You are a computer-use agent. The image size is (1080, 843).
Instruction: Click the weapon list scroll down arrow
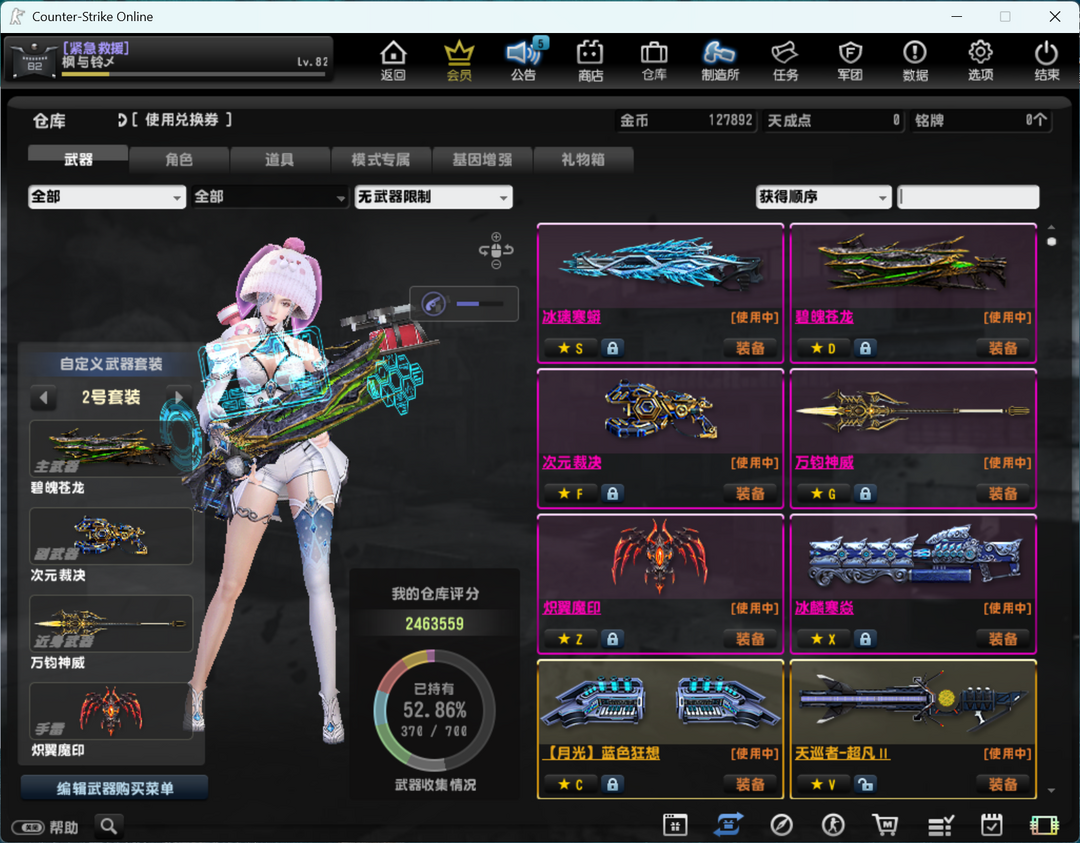pos(1051,791)
